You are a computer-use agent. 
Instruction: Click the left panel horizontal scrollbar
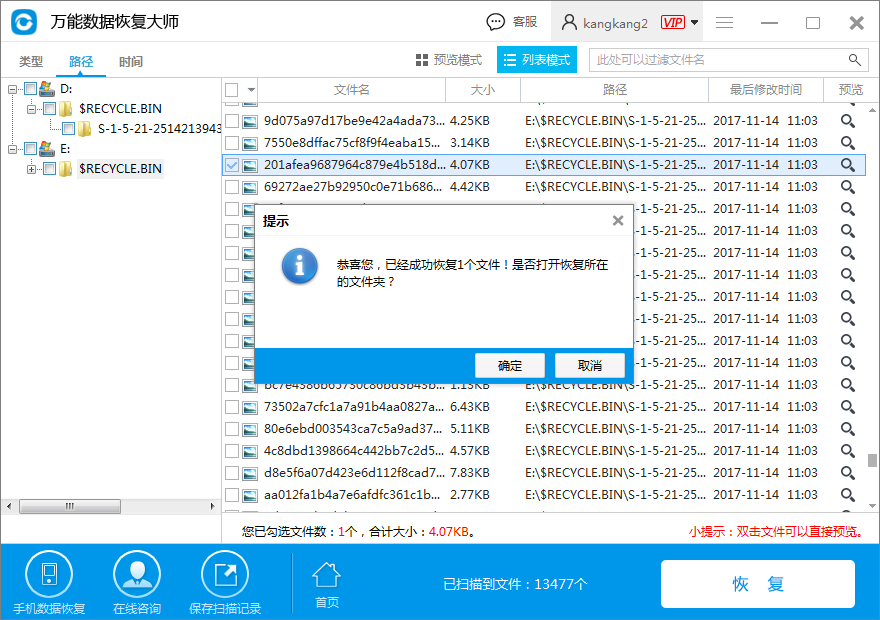pos(69,506)
